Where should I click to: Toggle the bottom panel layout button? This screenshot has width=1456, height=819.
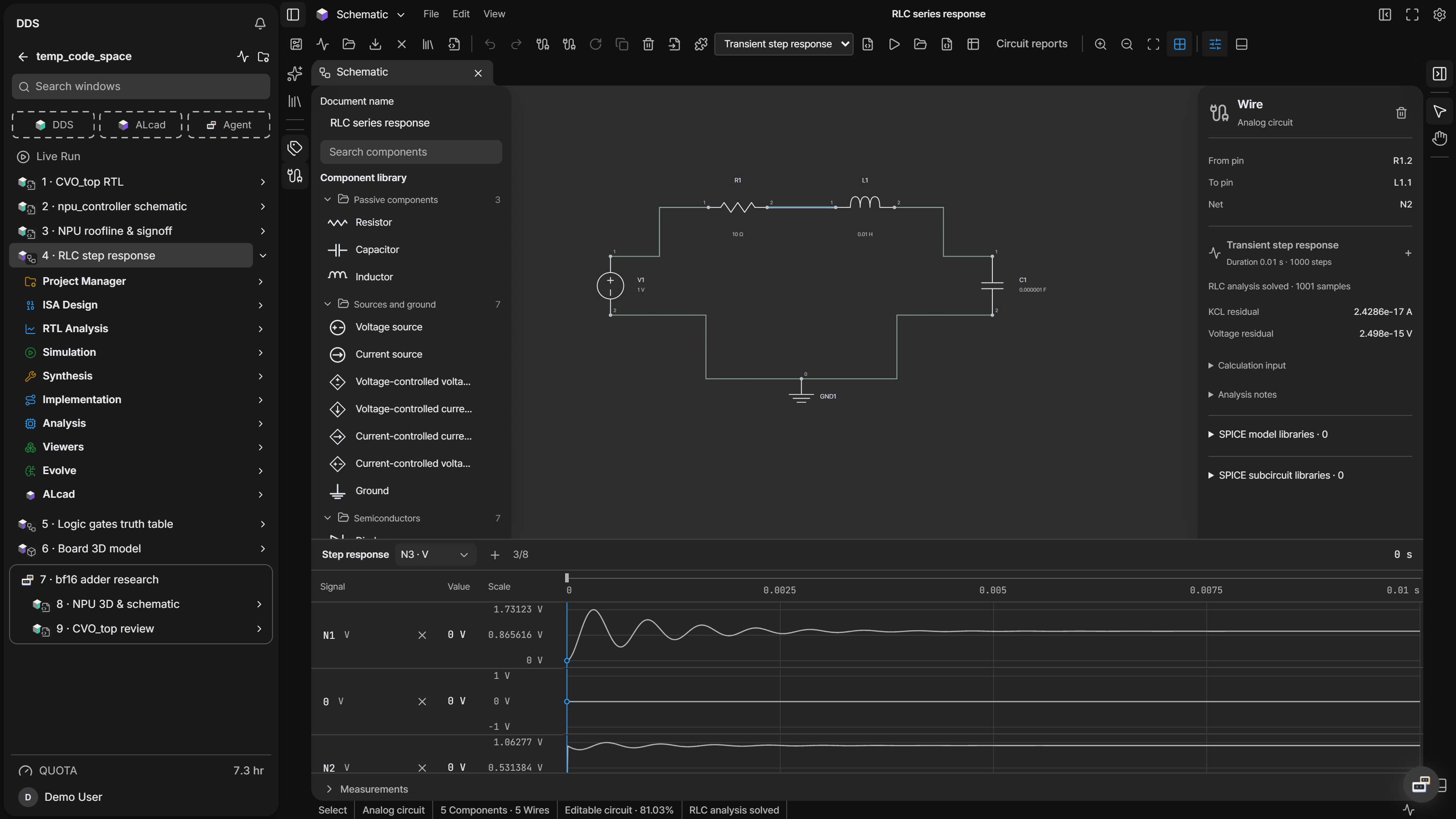tap(1241, 44)
